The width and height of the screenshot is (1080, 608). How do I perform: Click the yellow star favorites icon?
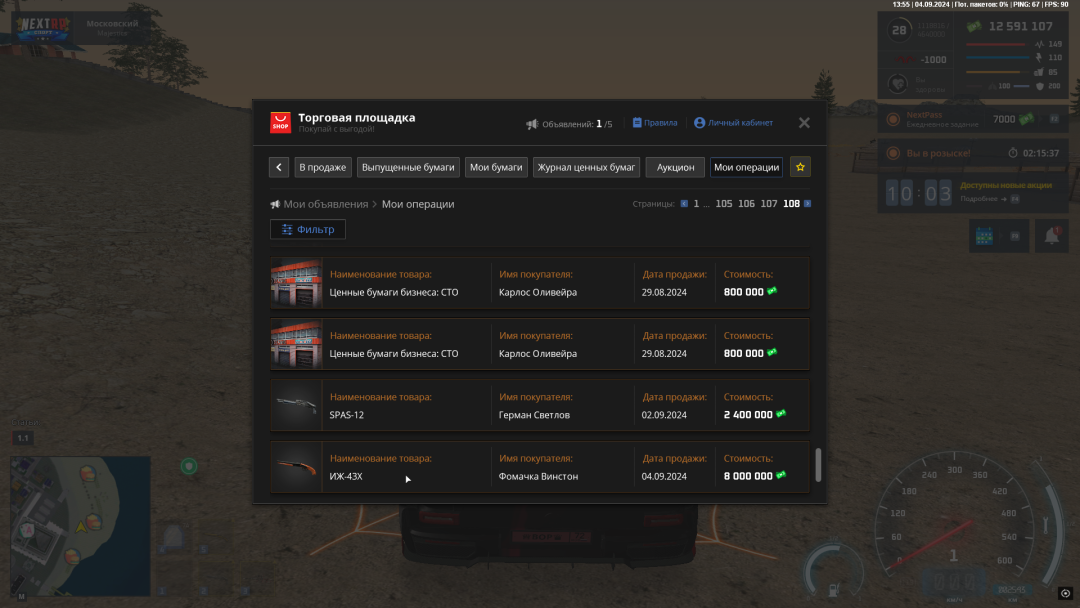point(800,167)
